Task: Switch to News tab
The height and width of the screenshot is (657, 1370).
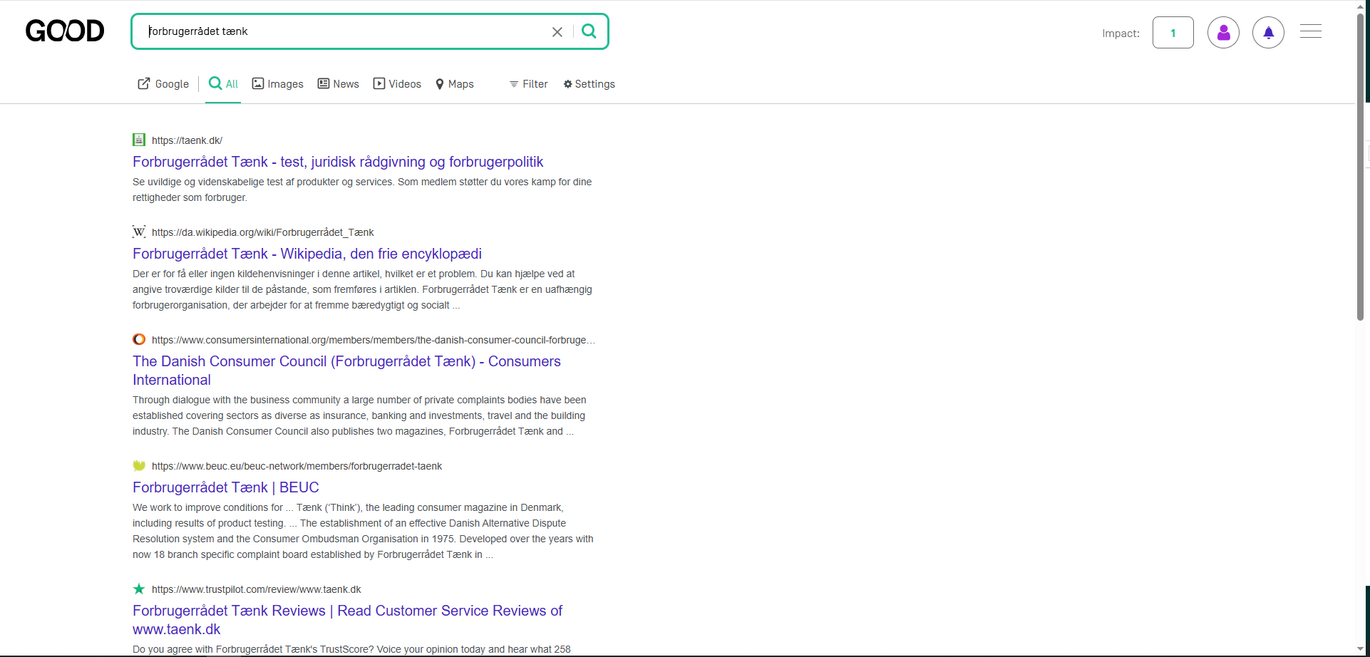Action: pyautogui.click(x=338, y=84)
